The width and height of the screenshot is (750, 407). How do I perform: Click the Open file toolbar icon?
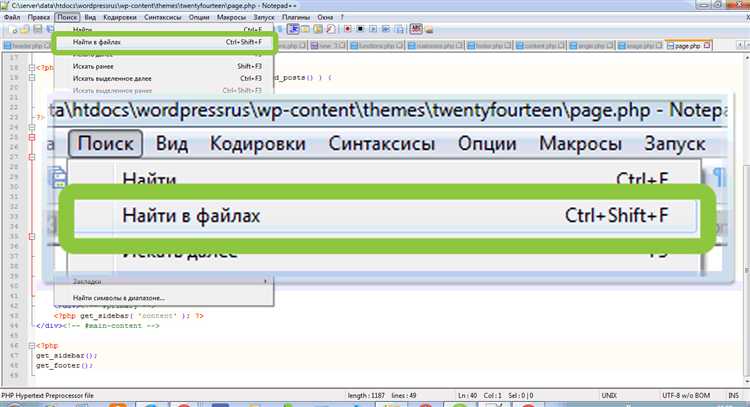[x=25, y=30]
